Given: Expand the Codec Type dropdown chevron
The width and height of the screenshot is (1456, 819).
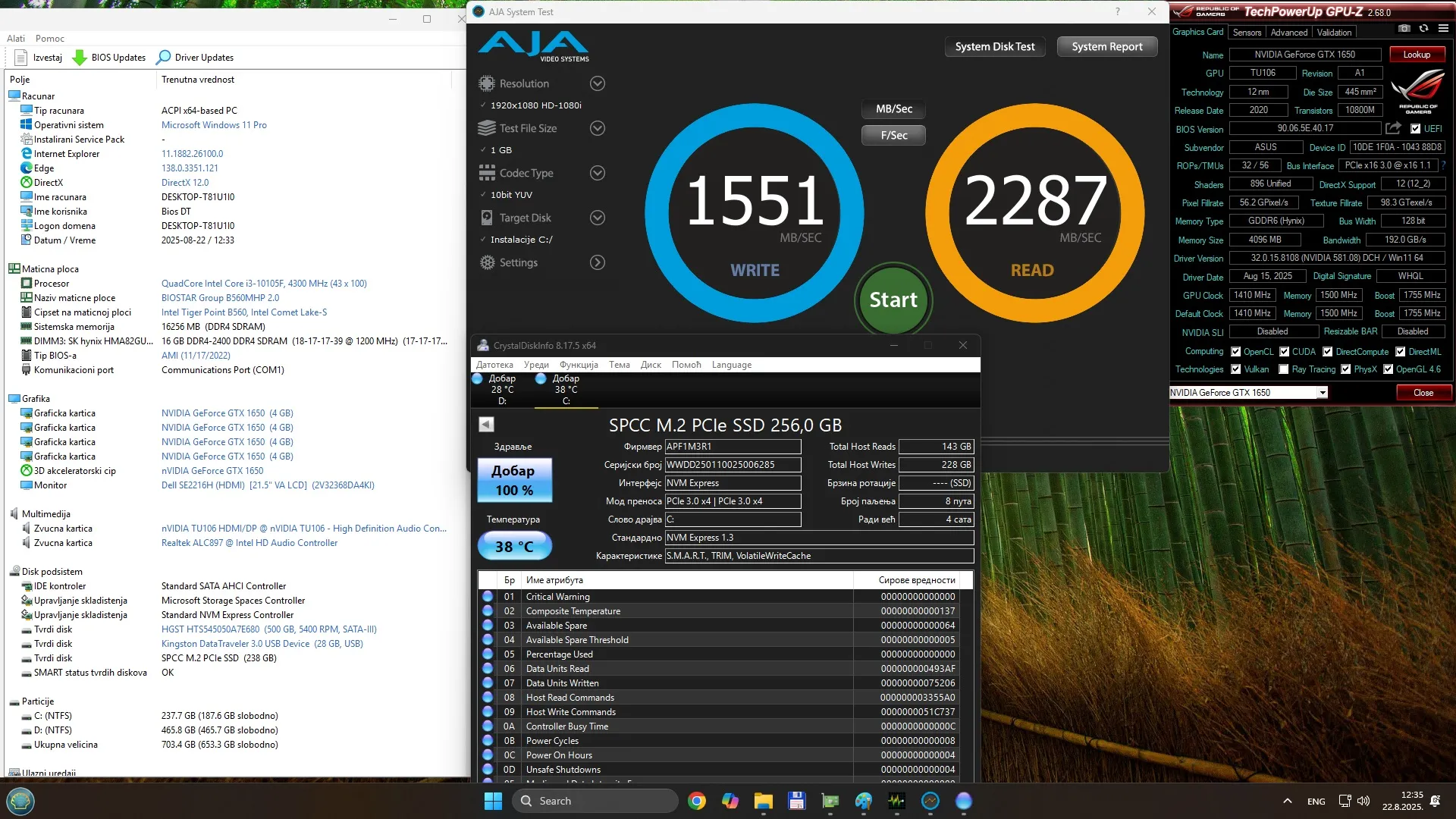Looking at the screenshot, I should click(598, 173).
